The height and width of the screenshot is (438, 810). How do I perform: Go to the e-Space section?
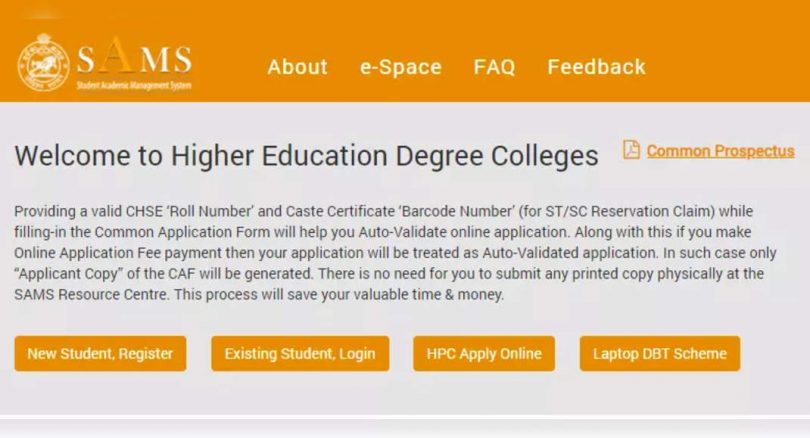pos(400,67)
